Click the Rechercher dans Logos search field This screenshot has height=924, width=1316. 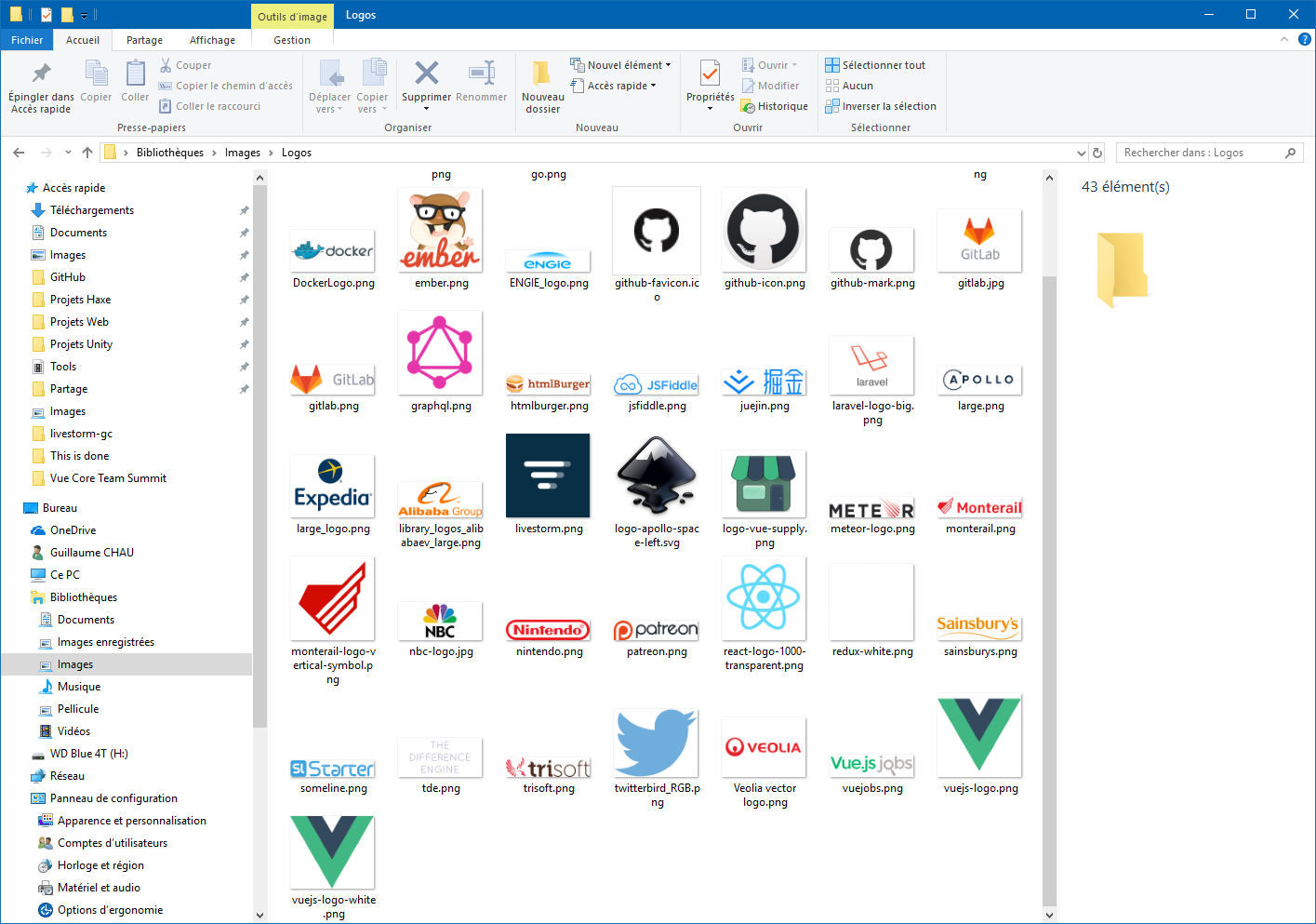[x=1200, y=153]
